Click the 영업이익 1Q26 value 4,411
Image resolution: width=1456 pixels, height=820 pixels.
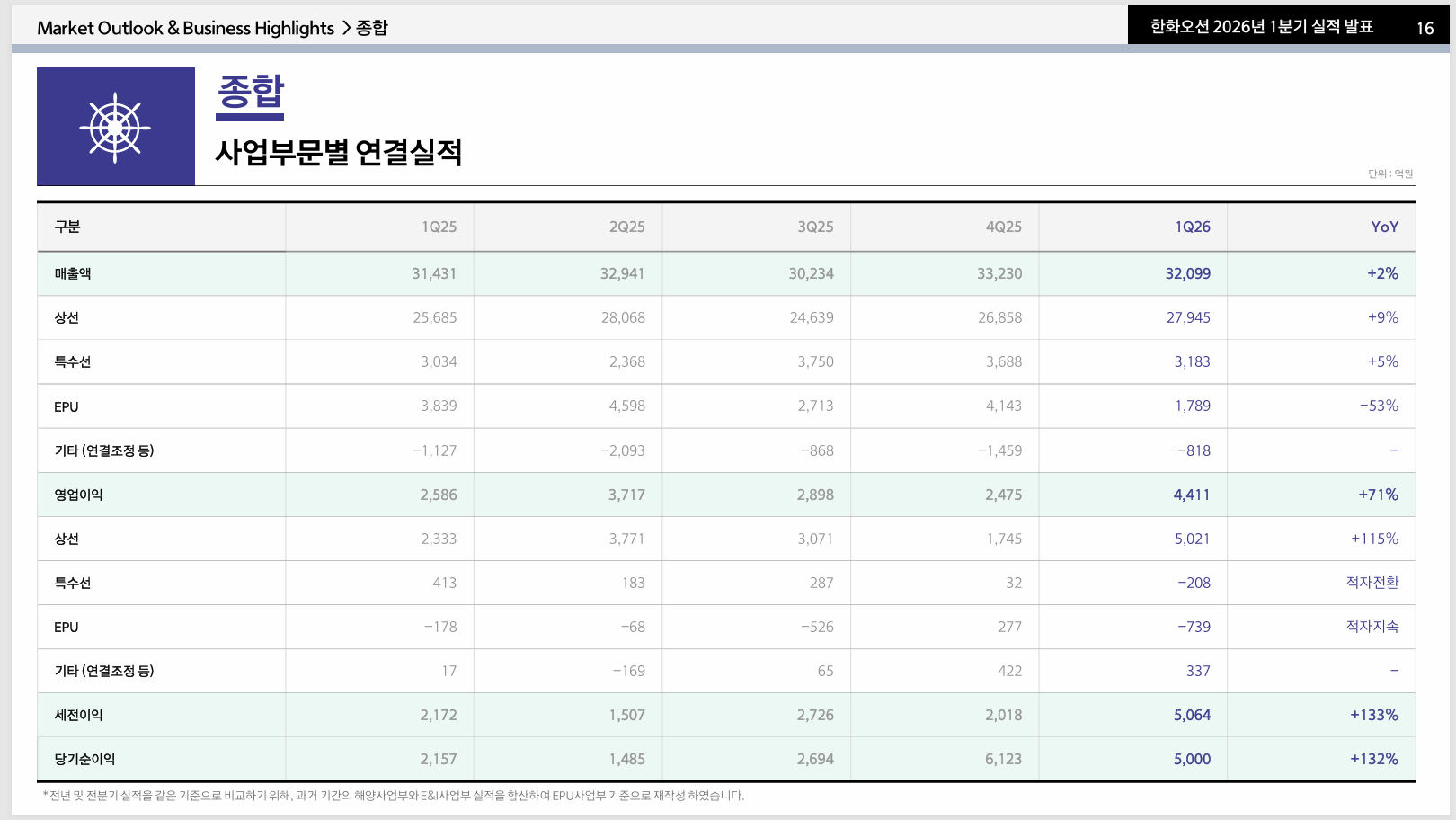click(x=1192, y=495)
